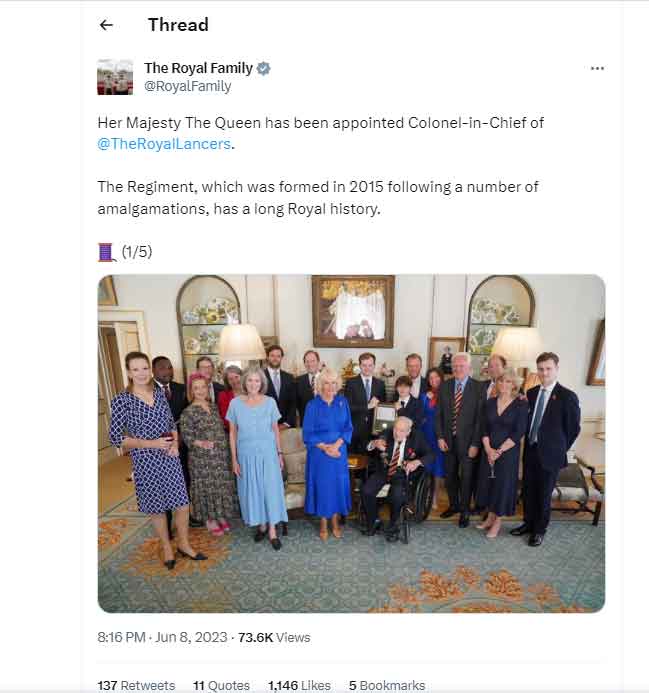Click the Thread page heading
649x693 pixels.
pyautogui.click(x=178, y=25)
